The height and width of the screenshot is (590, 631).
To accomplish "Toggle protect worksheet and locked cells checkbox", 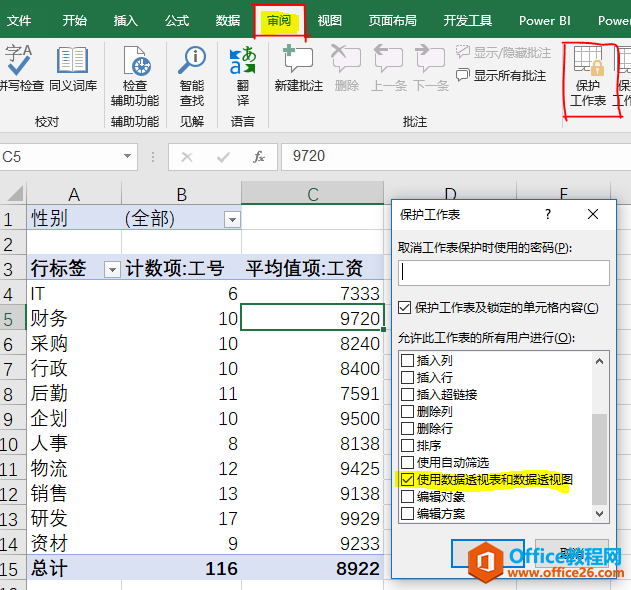I will pyautogui.click(x=404, y=308).
